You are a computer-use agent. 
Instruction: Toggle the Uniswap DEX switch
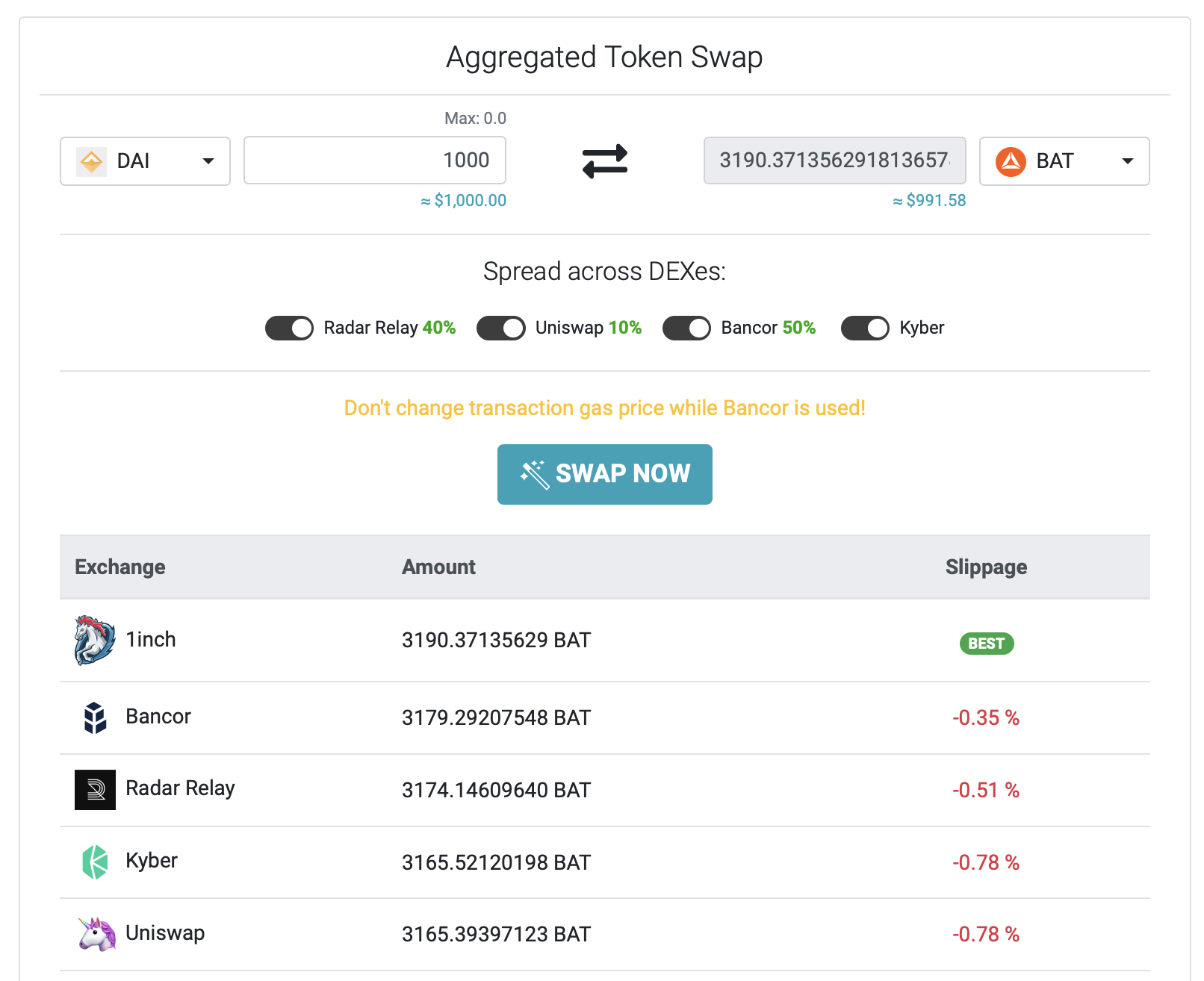point(501,328)
